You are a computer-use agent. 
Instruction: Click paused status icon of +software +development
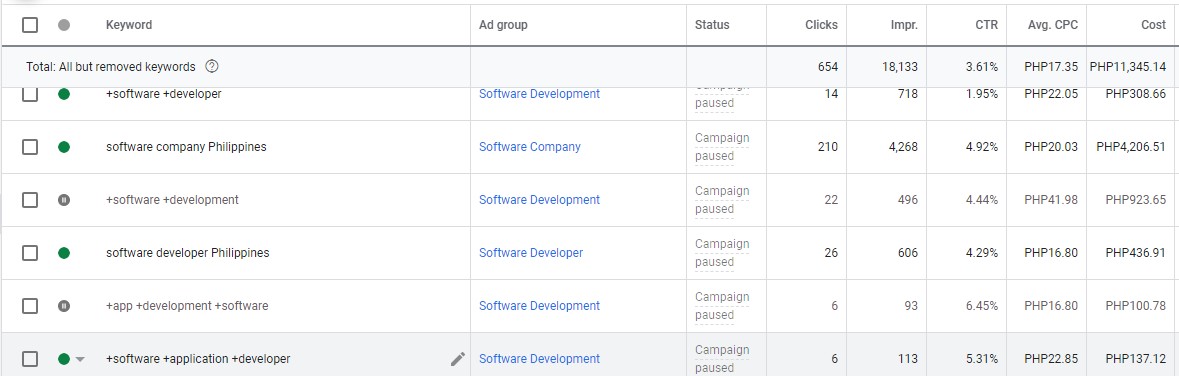pos(64,200)
